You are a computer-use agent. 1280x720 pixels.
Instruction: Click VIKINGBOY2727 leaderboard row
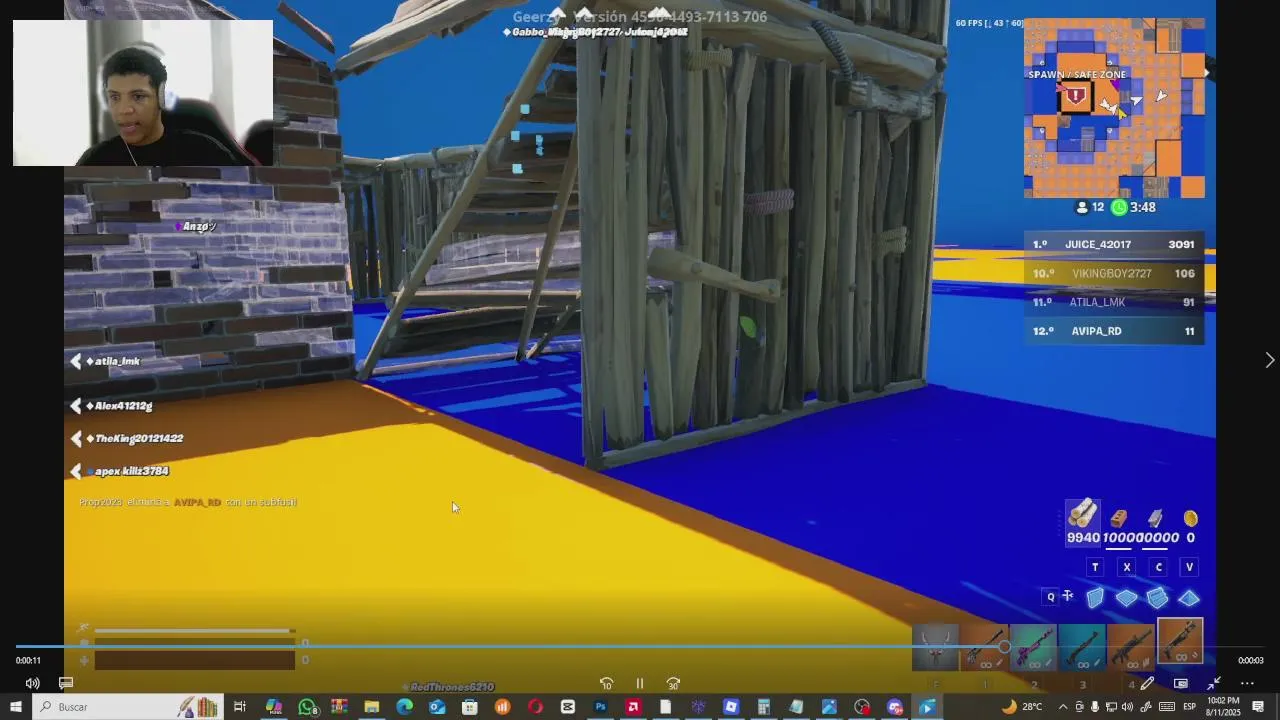point(1114,273)
